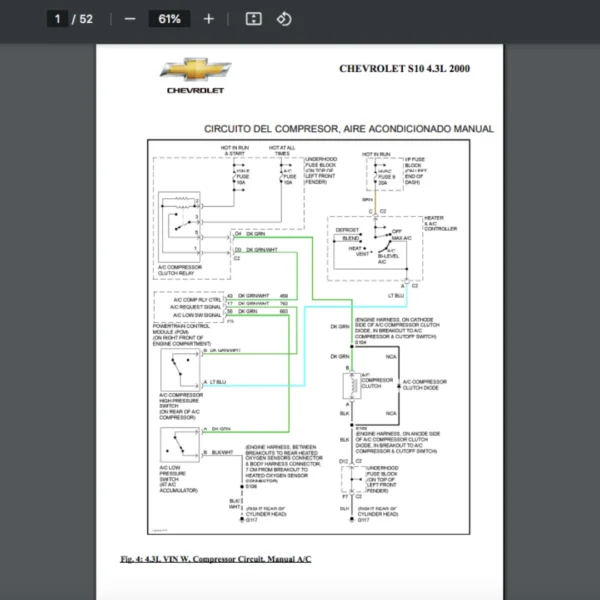This screenshot has height=600, width=600.
Task: Click the Powertrain Control Module label
Action: point(186,325)
